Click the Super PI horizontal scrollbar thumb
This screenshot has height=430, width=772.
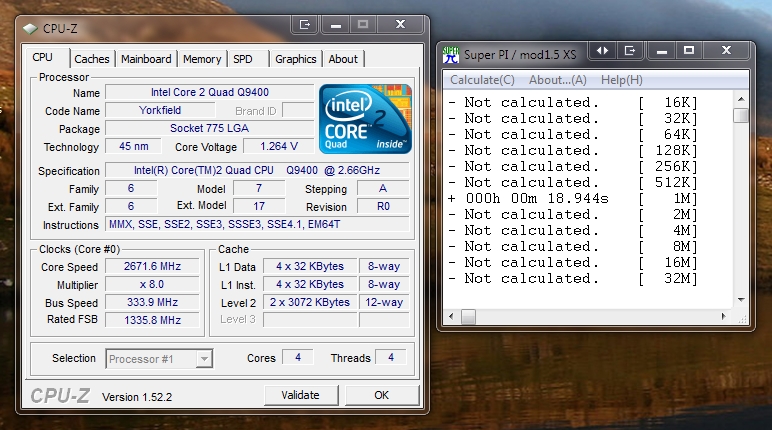click(x=468, y=317)
